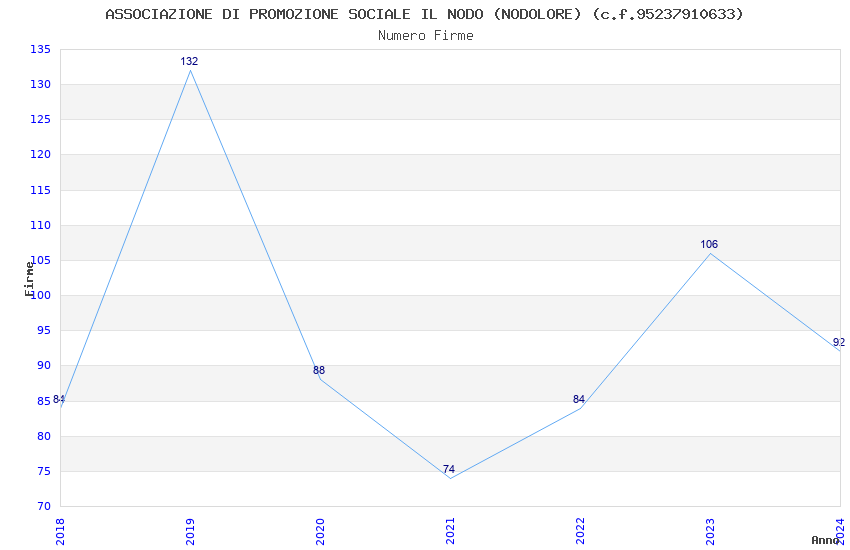850x550 pixels.
Task: Click the 75 y-axis tick label
Action: (44, 471)
